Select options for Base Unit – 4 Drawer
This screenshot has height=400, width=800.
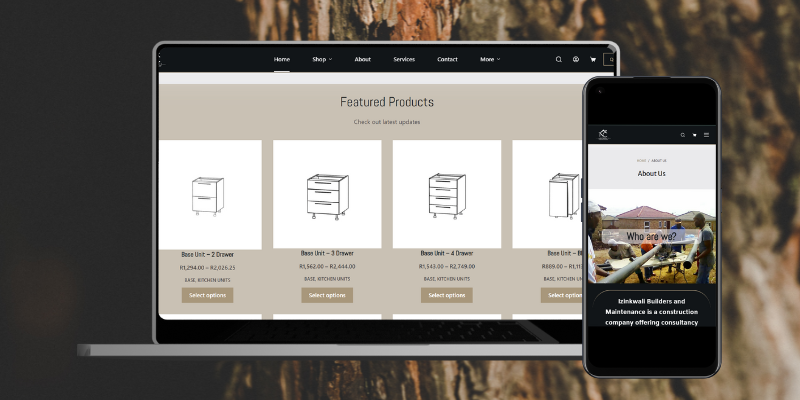[447, 295]
